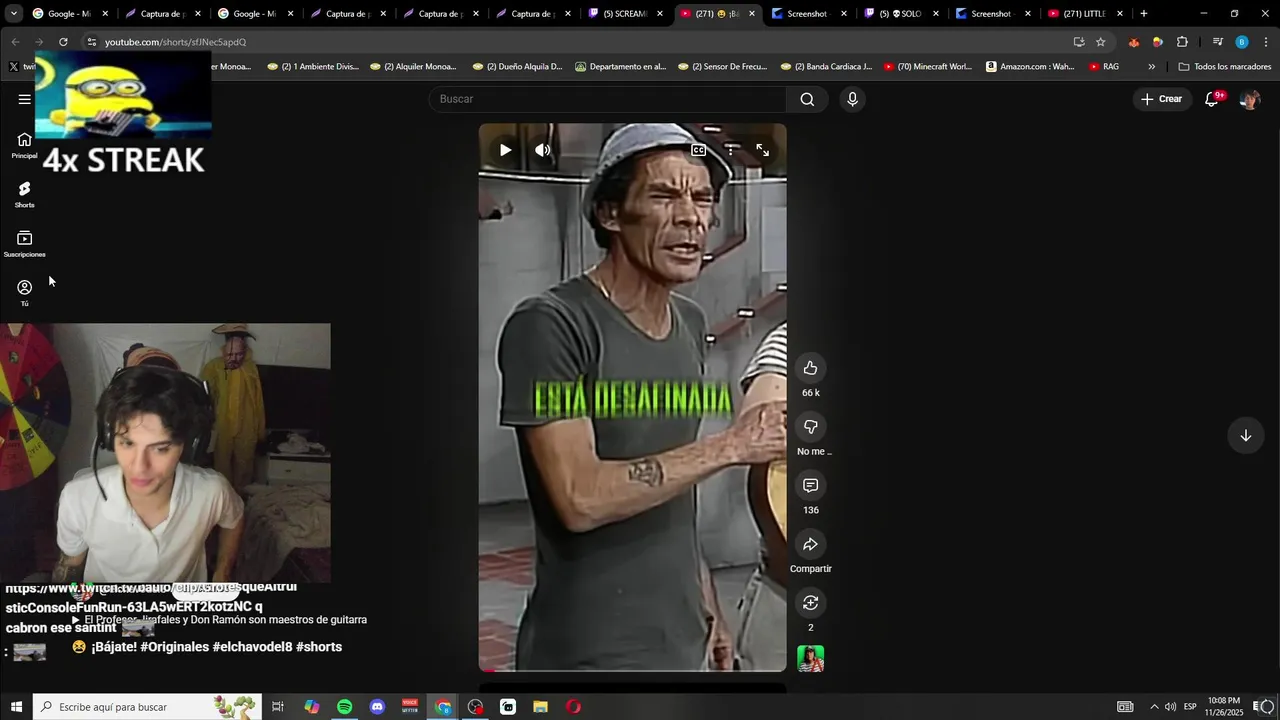This screenshot has width=1280, height=720.
Task: Dislike the Short (No me gusta)
Action: click(810, 427)
